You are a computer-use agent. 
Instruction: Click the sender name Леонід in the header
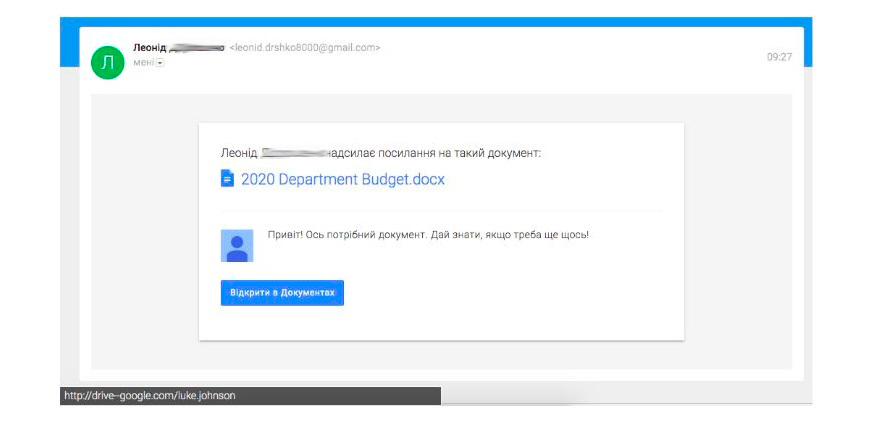[149, 48]
